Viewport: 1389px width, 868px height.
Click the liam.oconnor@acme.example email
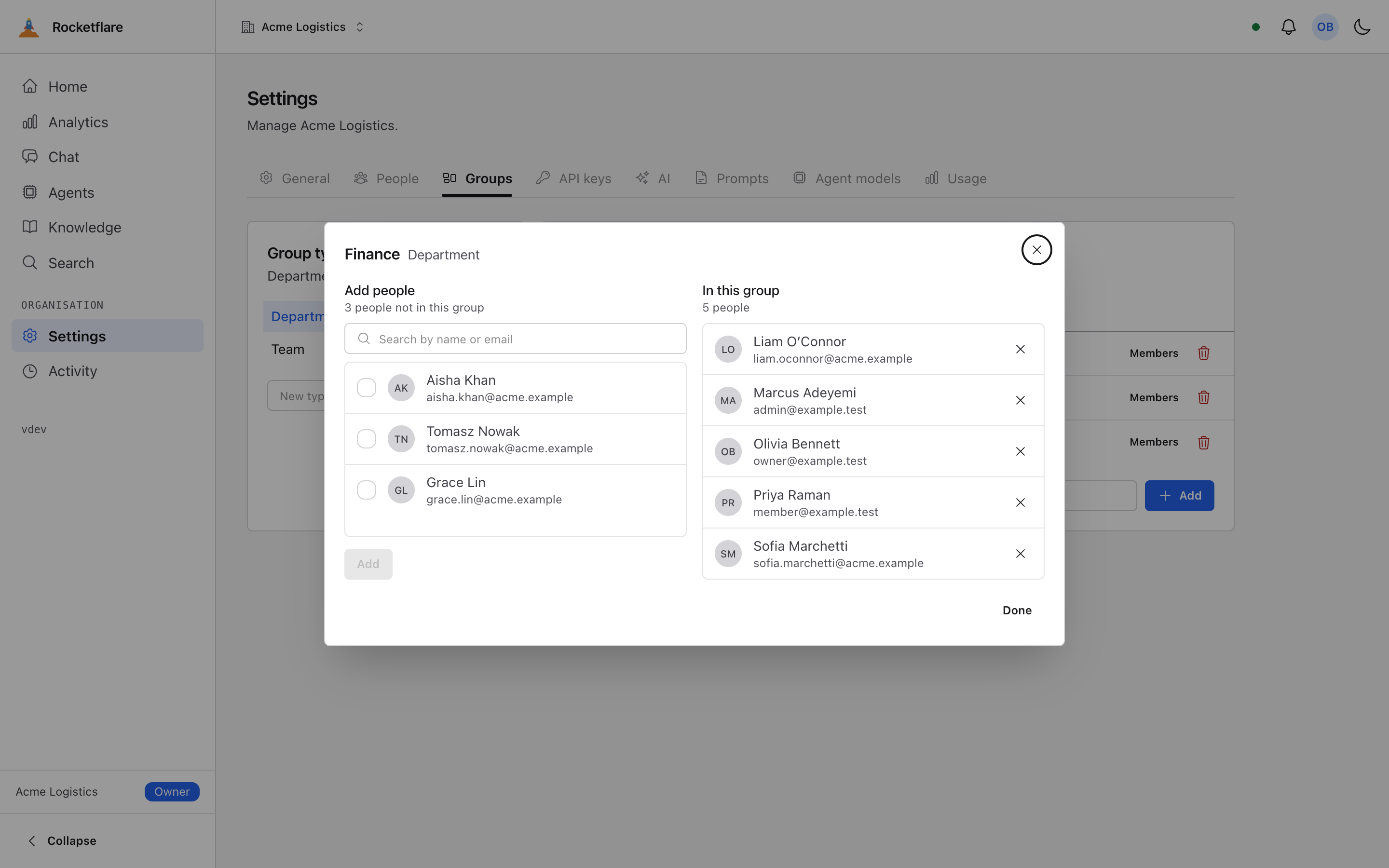833,359
